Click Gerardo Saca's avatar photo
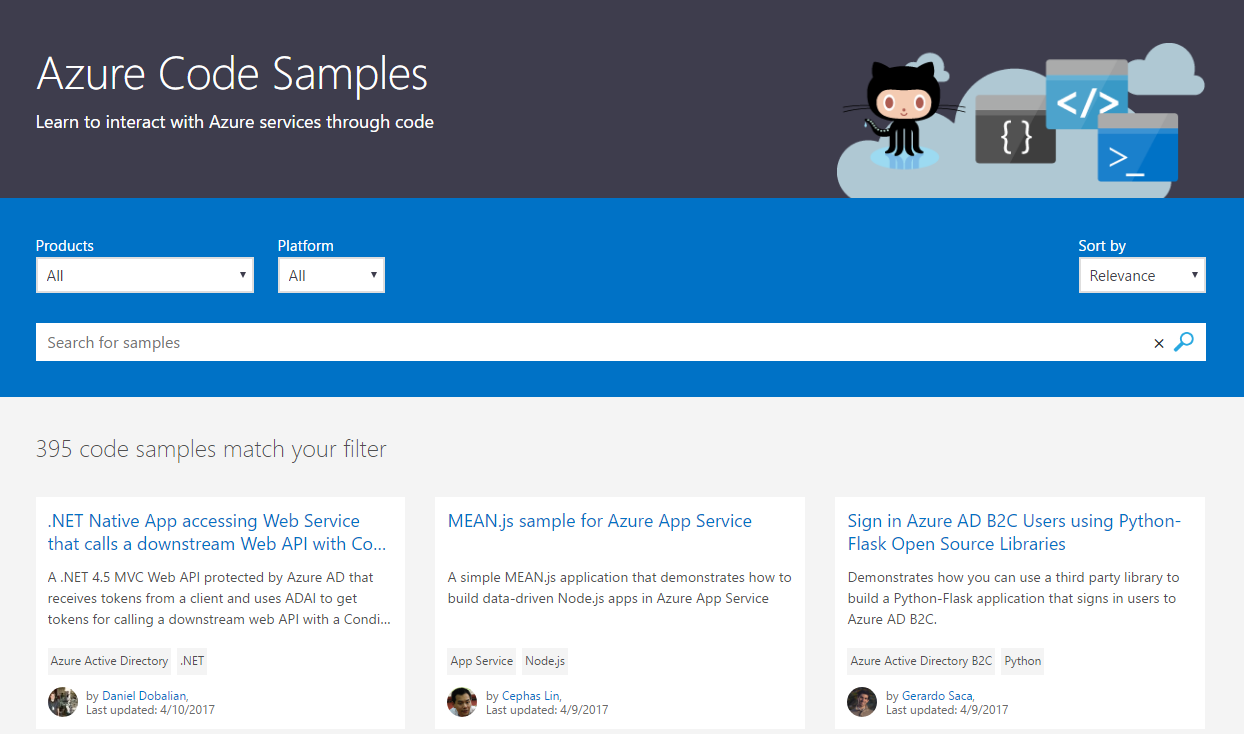The height and width of the screenshot is (734, 1244). (862, 702)
